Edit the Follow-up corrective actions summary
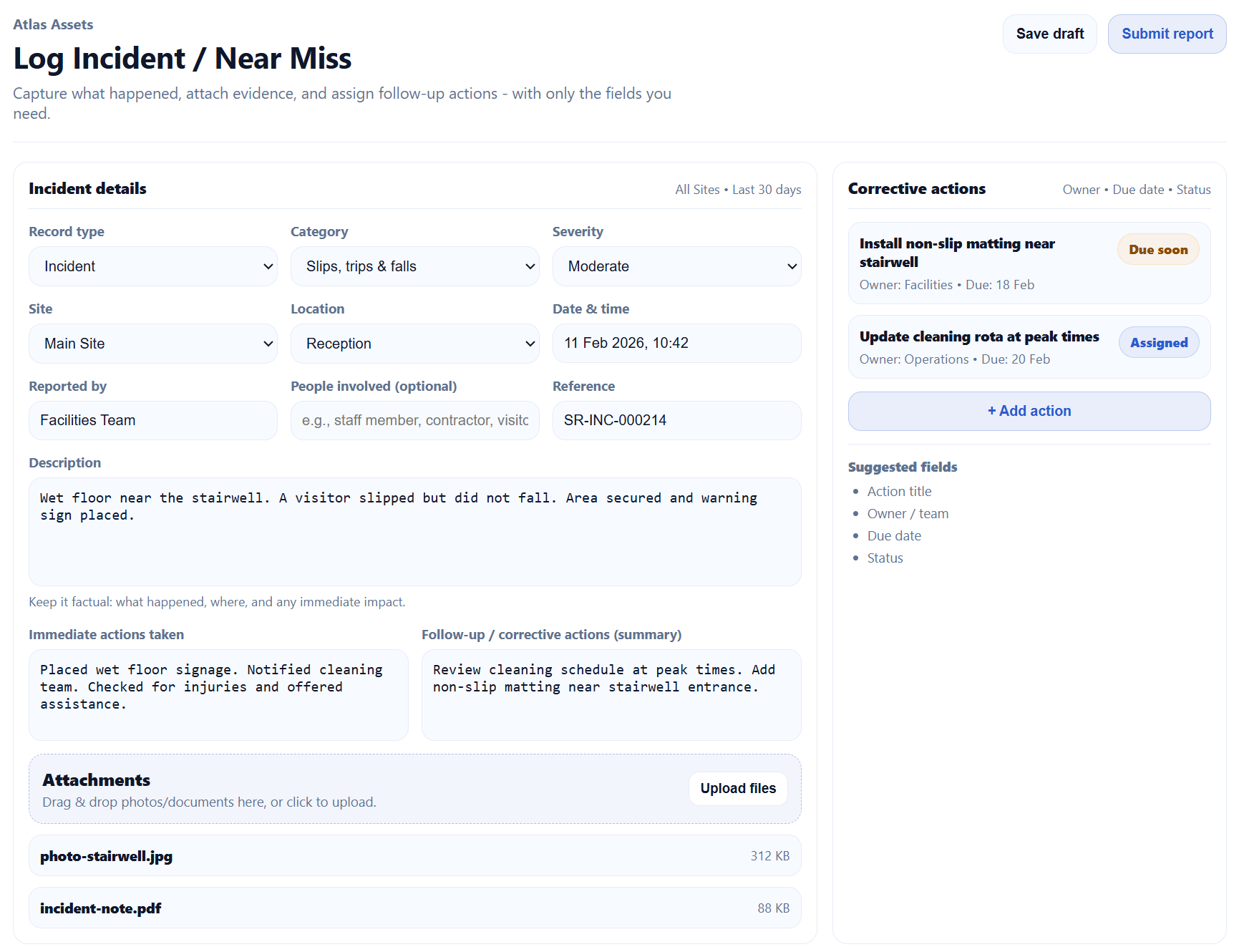 coord(611,694)
